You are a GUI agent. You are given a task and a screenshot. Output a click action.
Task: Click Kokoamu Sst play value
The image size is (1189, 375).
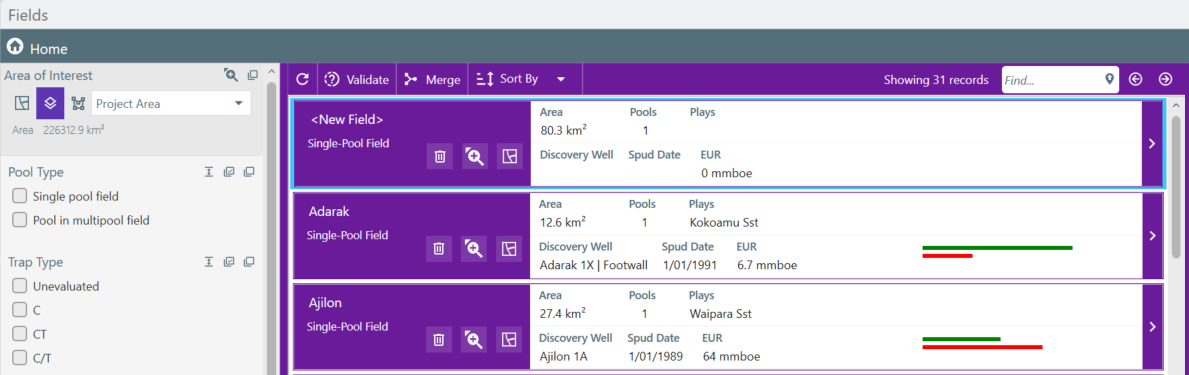pos(724,223)
